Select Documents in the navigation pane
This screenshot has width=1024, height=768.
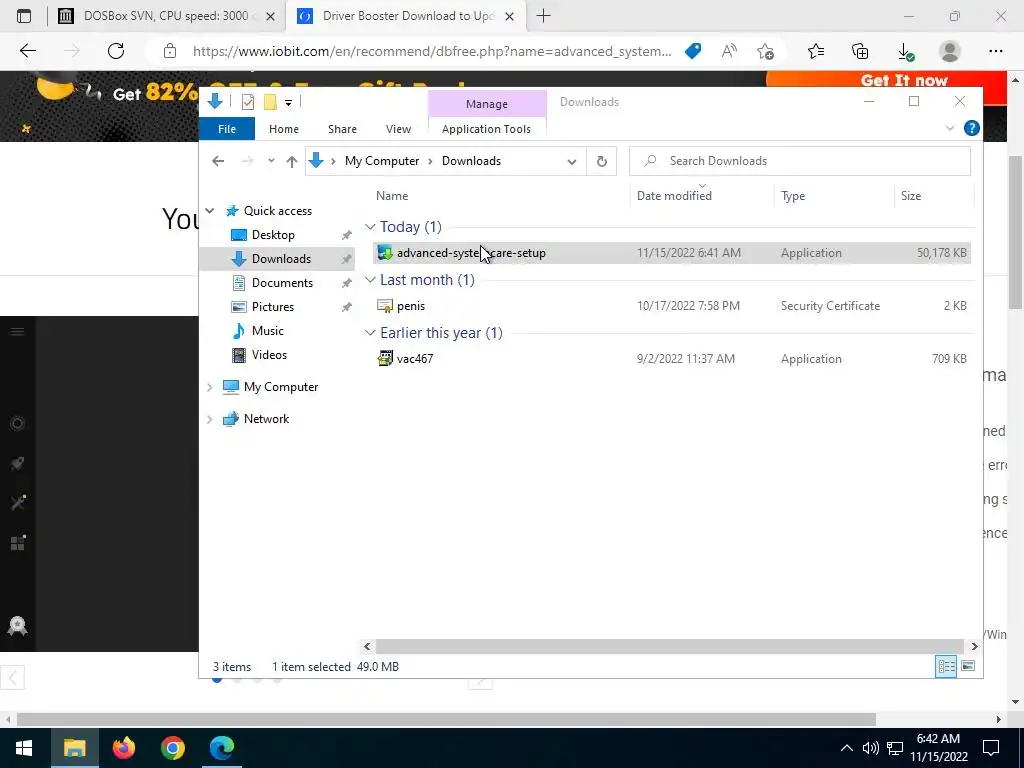[x=282, y=283]
